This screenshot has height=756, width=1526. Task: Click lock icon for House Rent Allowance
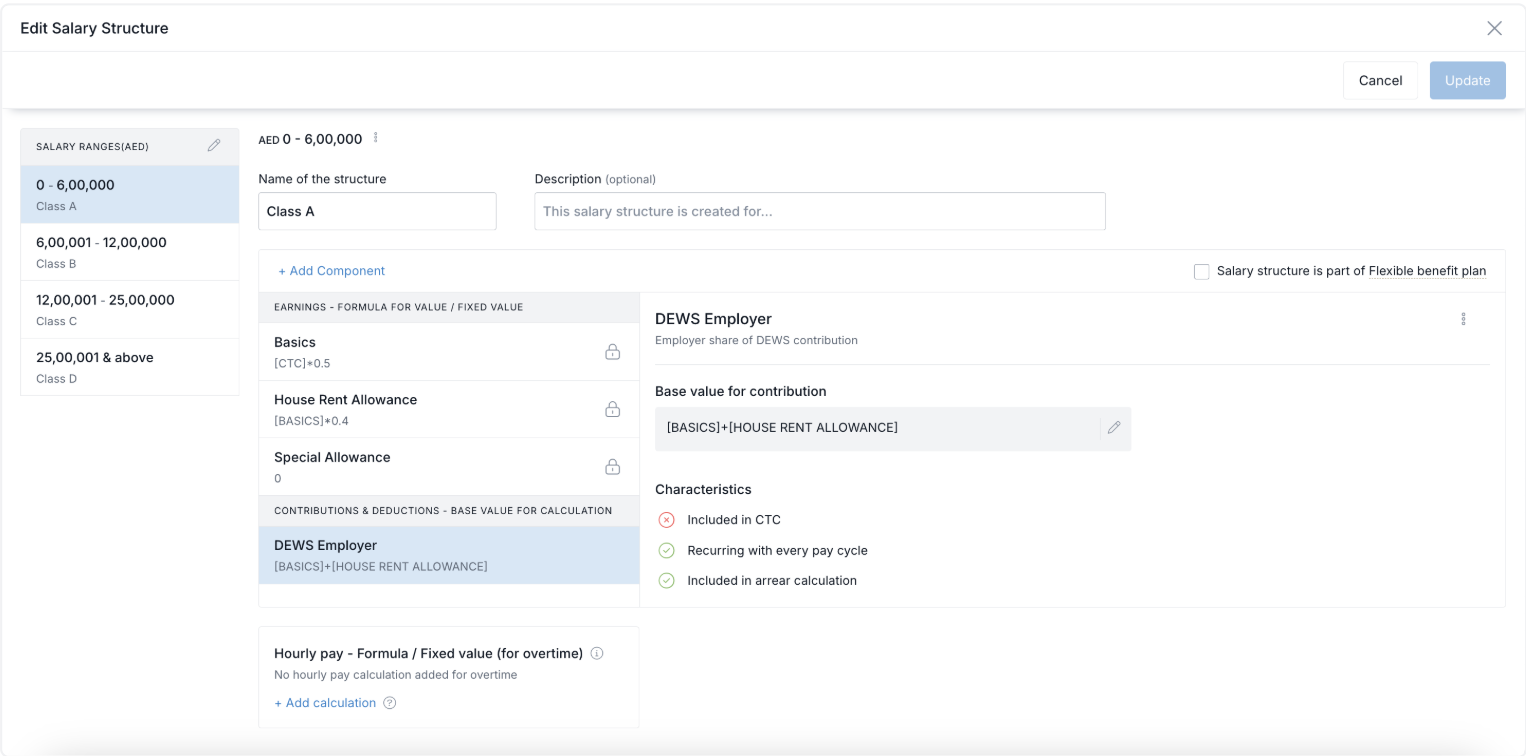coord(612,409)
